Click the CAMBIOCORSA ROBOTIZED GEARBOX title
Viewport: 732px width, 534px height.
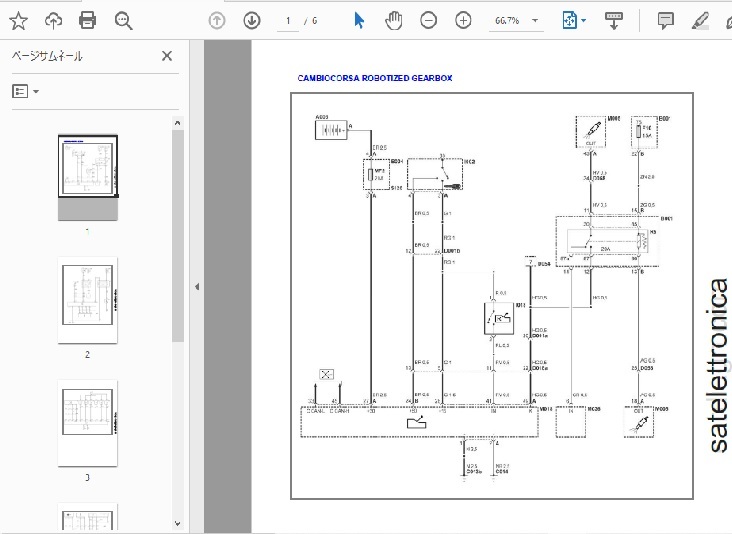(x=375, y=78)
